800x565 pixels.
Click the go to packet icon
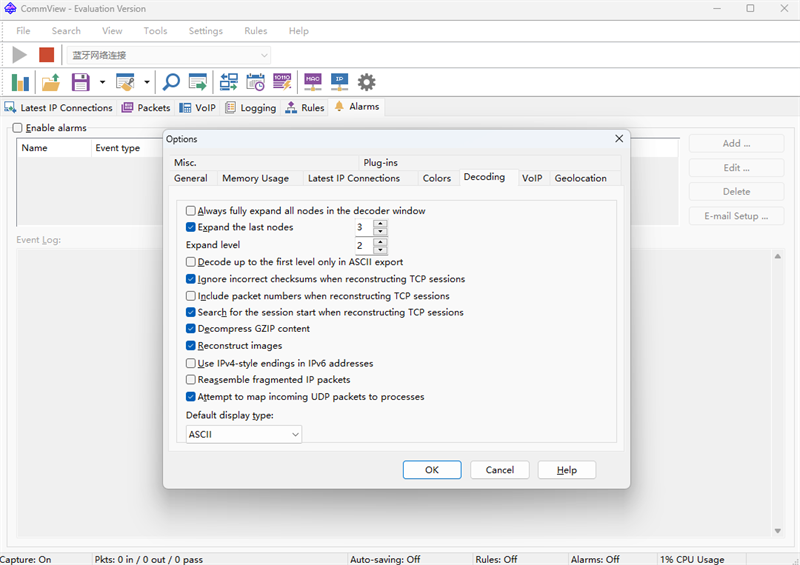(198, 82)
